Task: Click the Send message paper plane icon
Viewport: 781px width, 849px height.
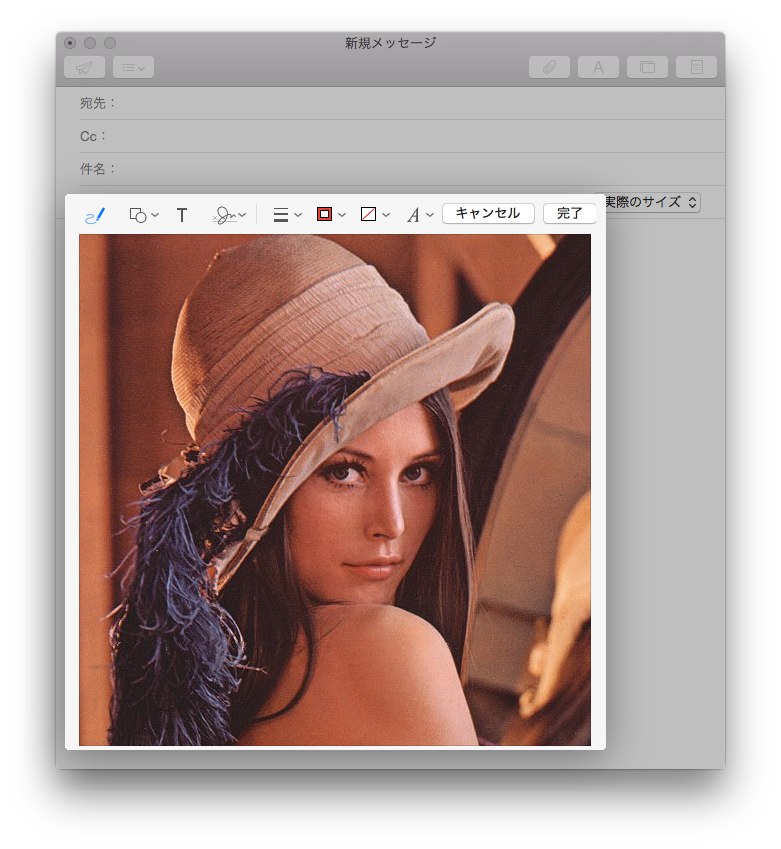Action: point(84,67)
